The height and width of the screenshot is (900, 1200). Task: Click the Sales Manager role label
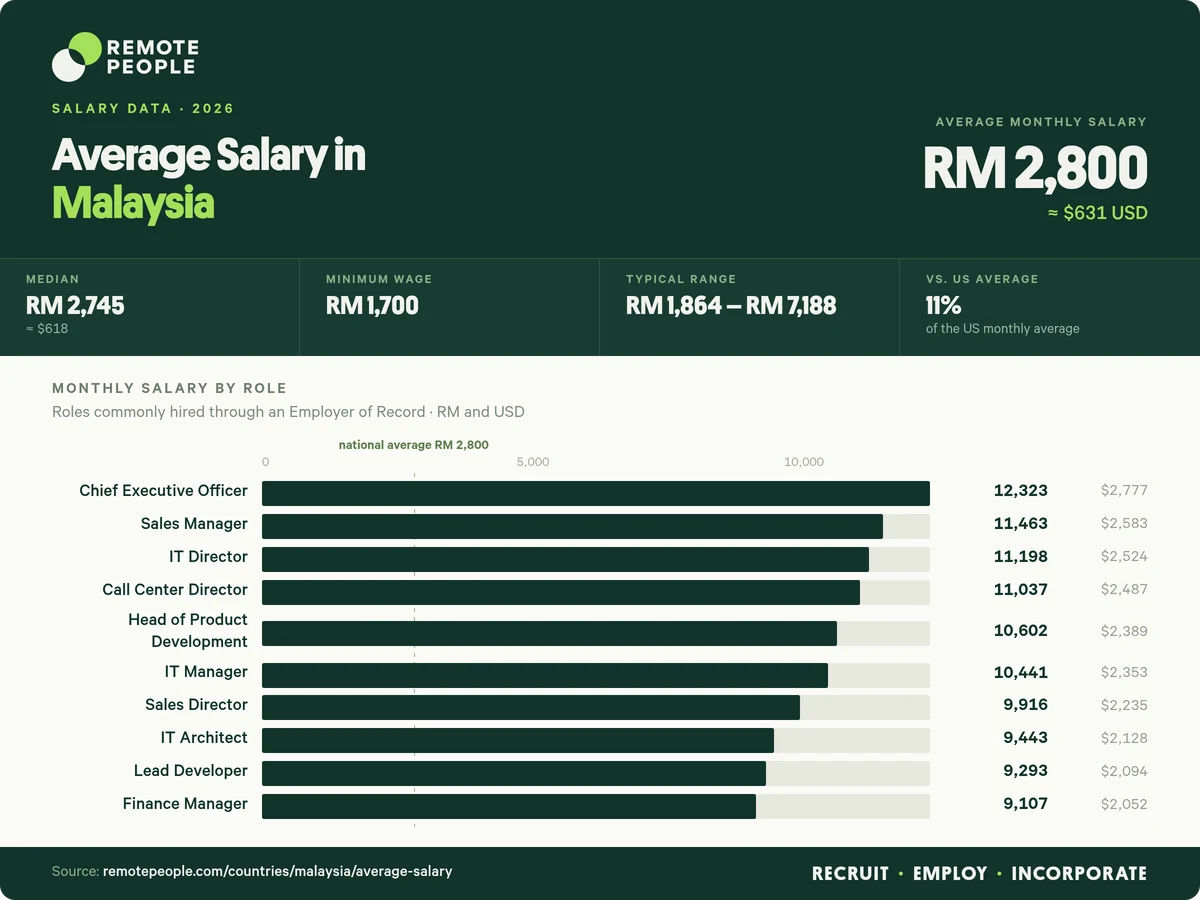[x=194, y=524]
